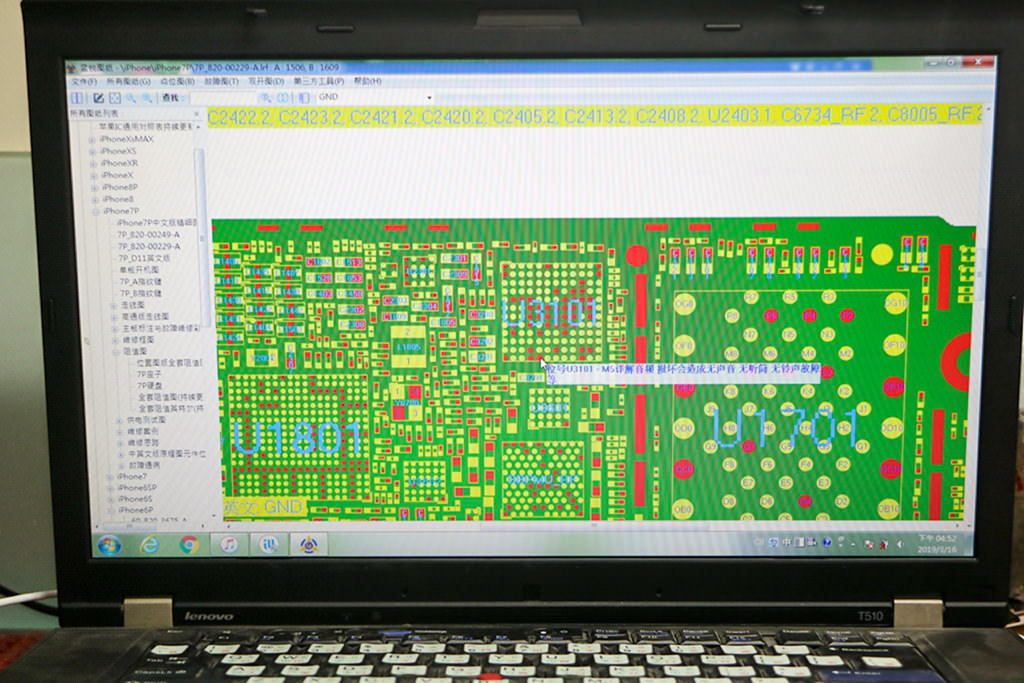Click the second magnifier zoom icon
1024x683 pixels.
[147, 98]
